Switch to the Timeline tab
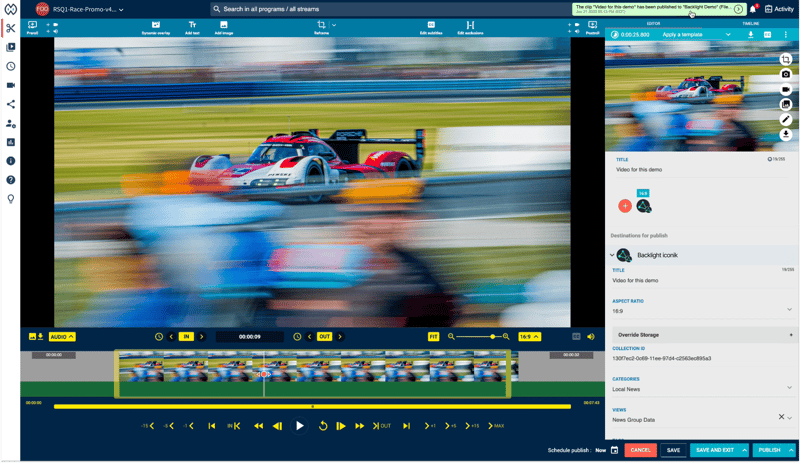Screen dimensions: 800x463 click(750, 23)
